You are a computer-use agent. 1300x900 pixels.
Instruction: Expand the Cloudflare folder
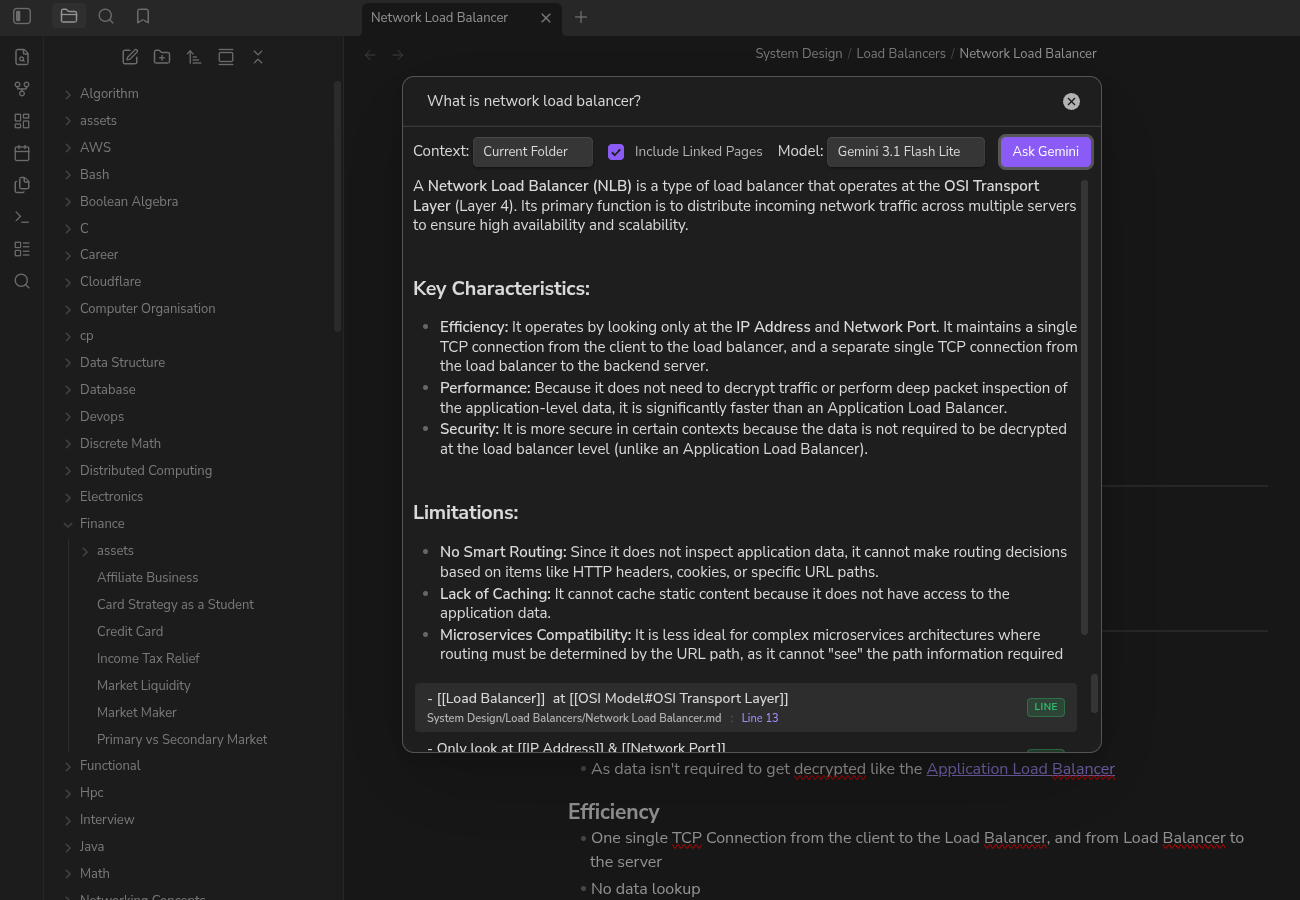point(110,282)
